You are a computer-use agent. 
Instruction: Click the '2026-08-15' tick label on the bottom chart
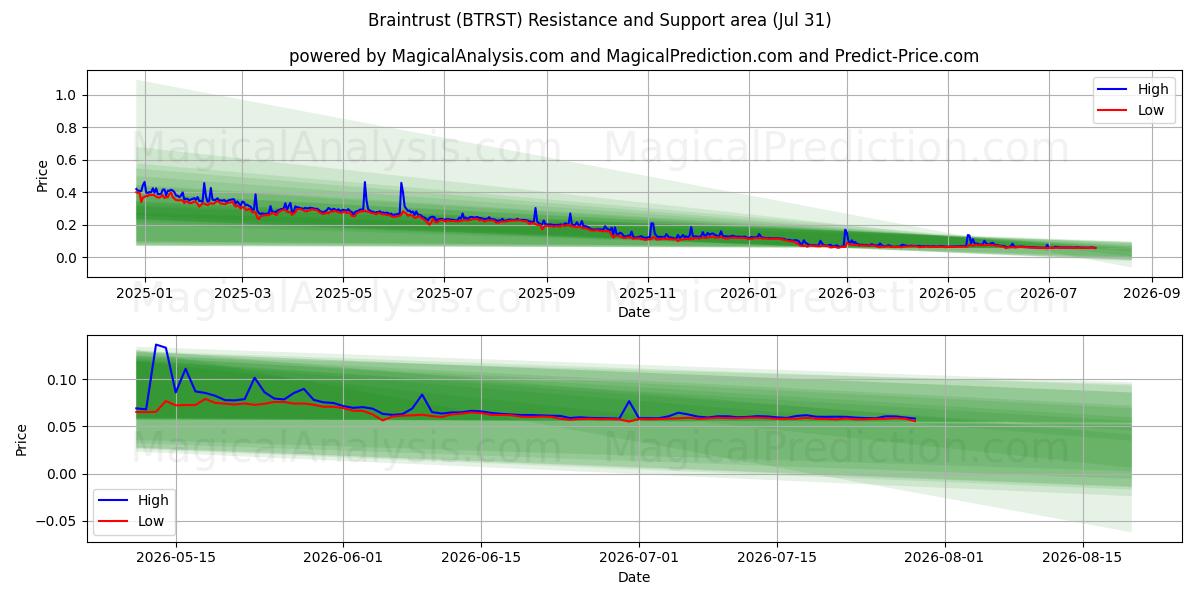coord(1082,558)
